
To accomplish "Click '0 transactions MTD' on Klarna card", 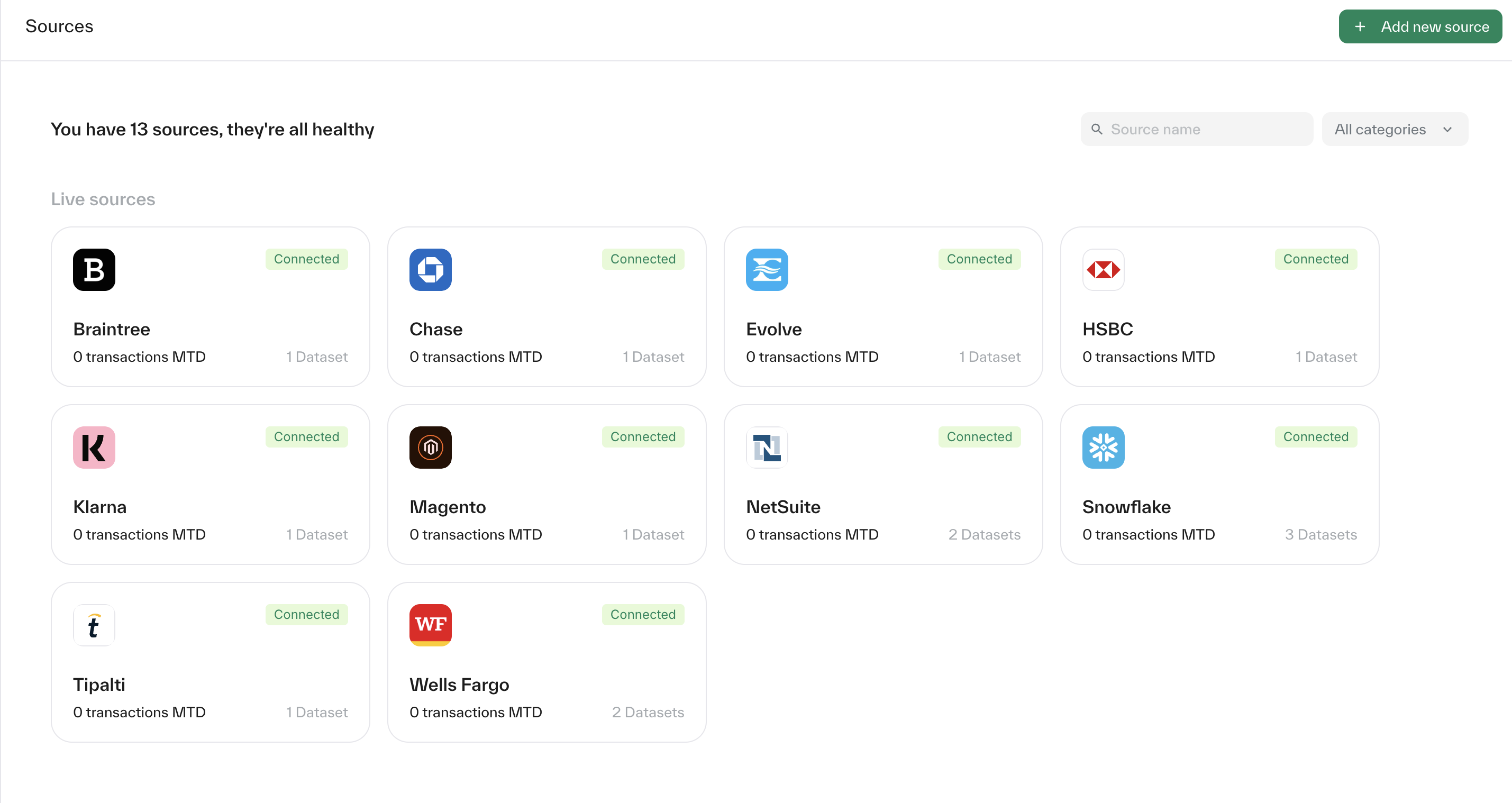I will pyautogui.click(x=139, y=535).
